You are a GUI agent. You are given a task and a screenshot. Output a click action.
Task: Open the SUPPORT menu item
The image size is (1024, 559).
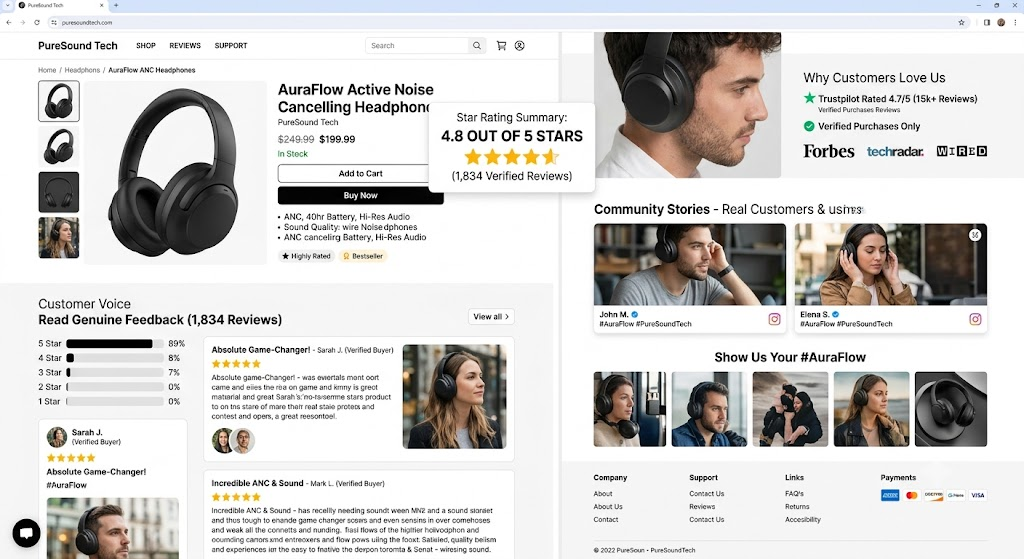(x=231, y=46)
